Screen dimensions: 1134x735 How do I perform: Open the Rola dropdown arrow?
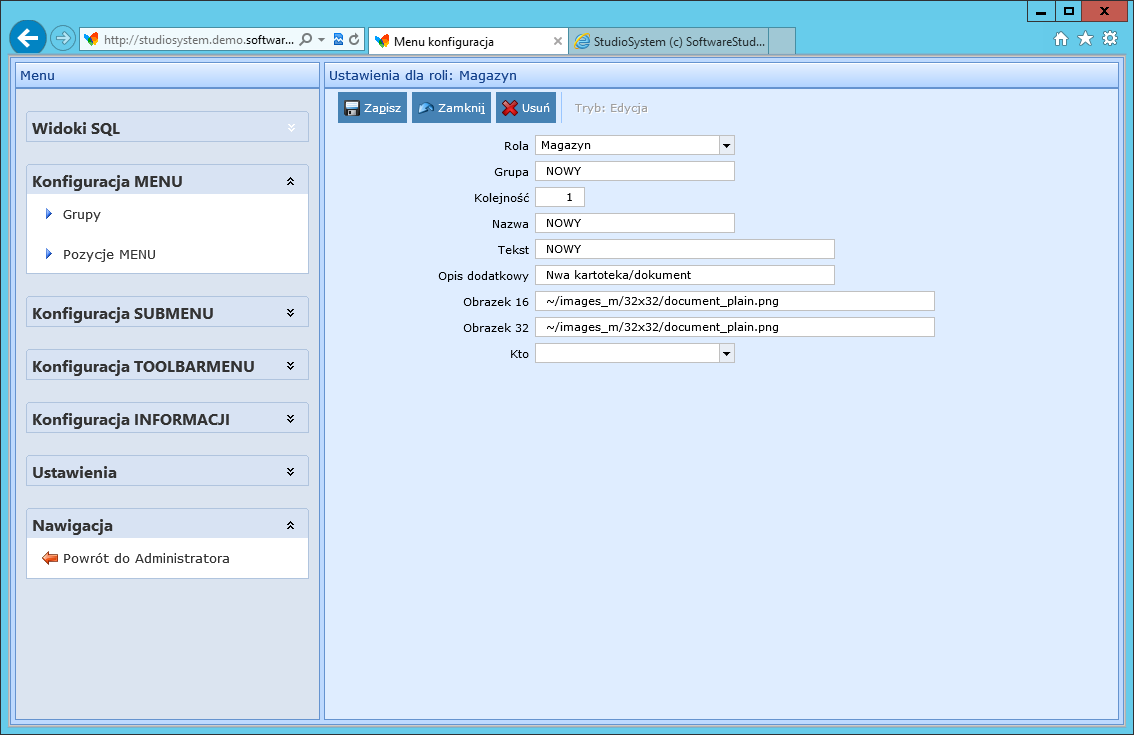coord(727,145)
